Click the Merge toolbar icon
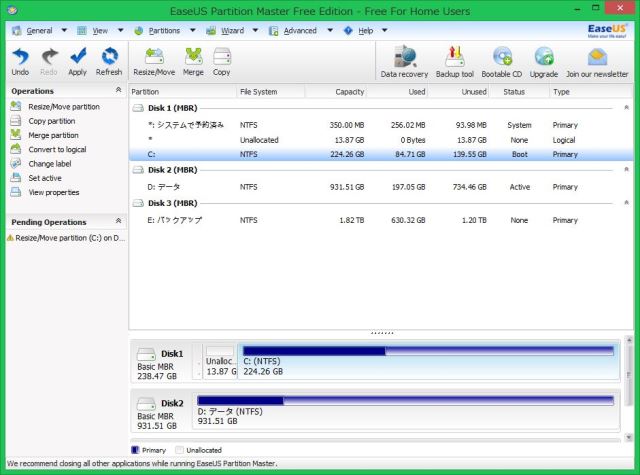 pos(193,56)
